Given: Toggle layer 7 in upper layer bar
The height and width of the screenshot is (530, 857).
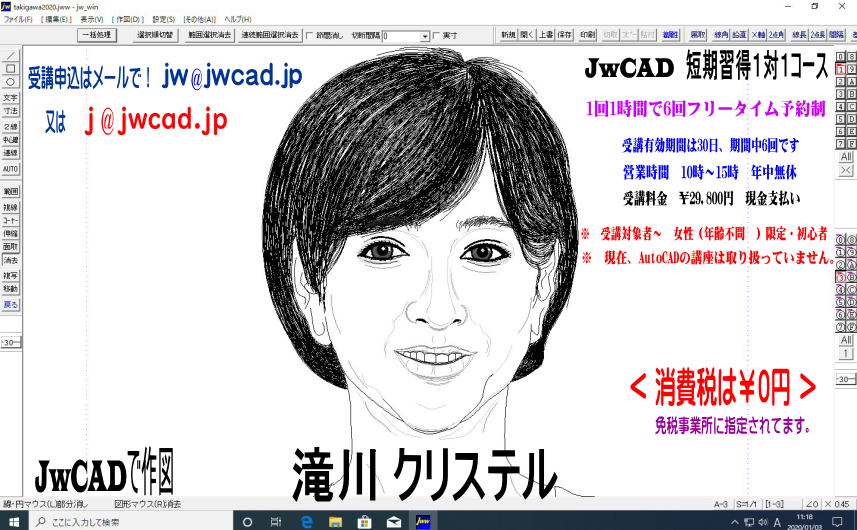Looking at the screenshot, I should tap(841, 144).
